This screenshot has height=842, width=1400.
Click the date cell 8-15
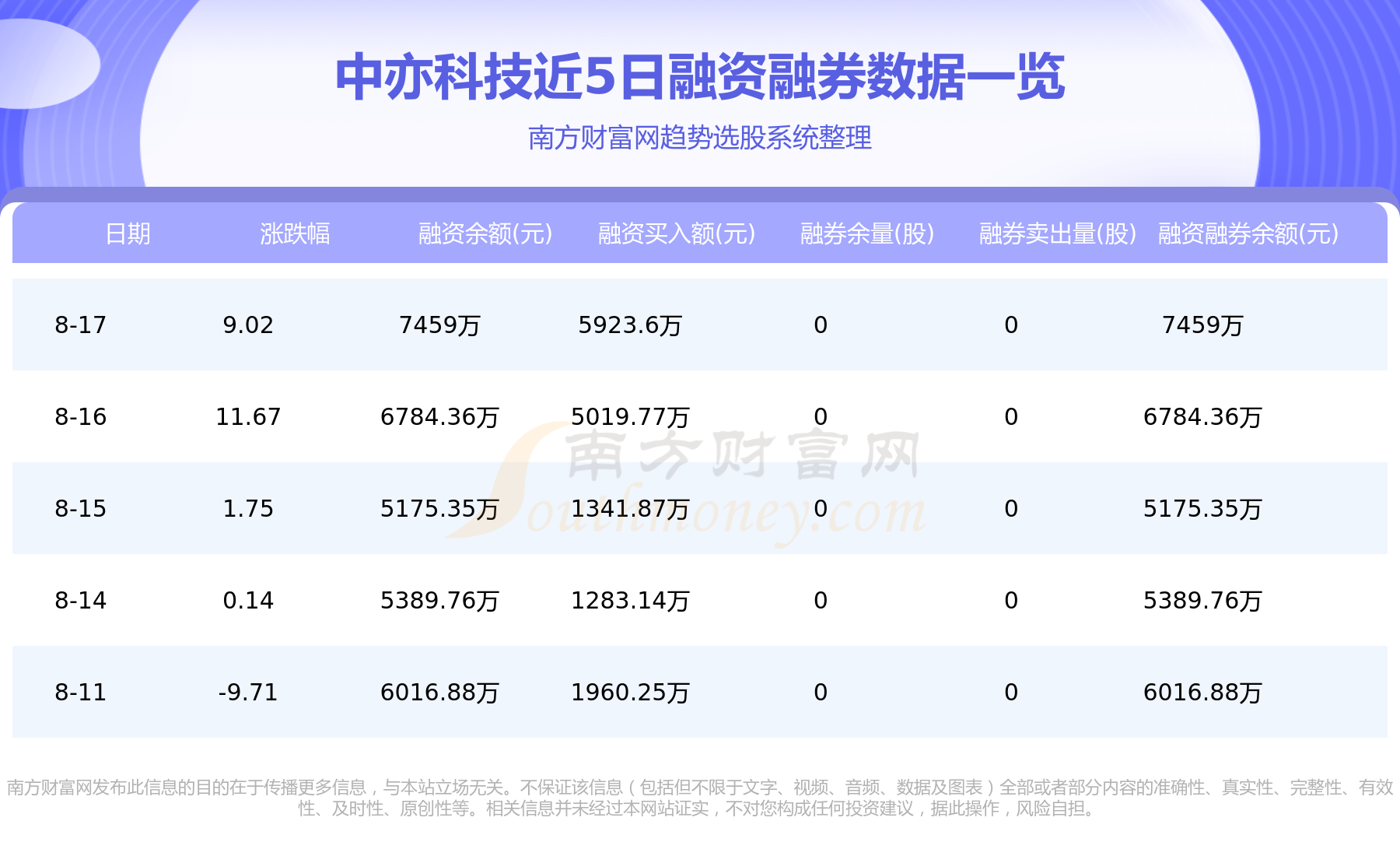click(81, 508)
